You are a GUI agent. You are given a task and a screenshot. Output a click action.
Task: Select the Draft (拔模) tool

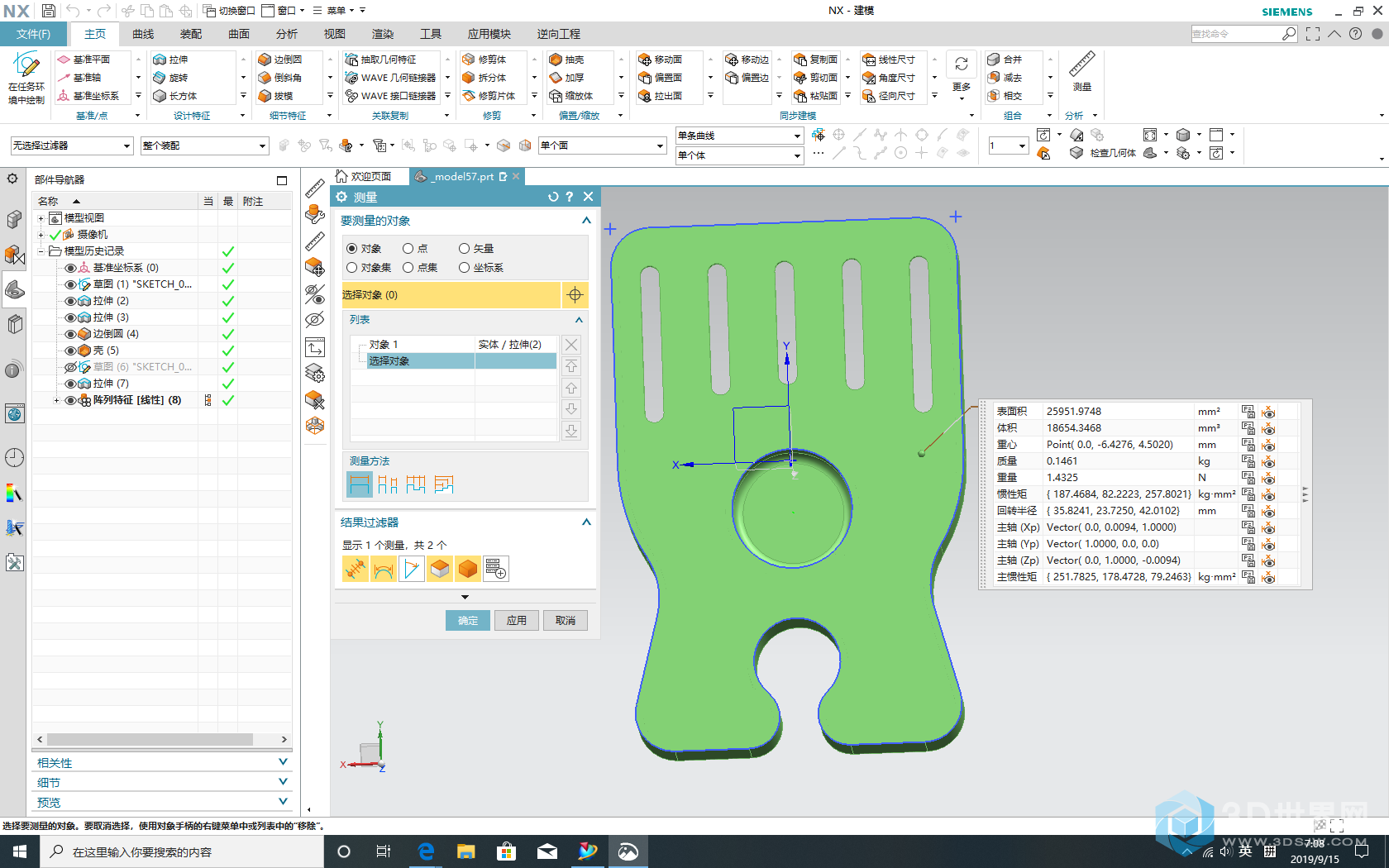pos(275,96)
